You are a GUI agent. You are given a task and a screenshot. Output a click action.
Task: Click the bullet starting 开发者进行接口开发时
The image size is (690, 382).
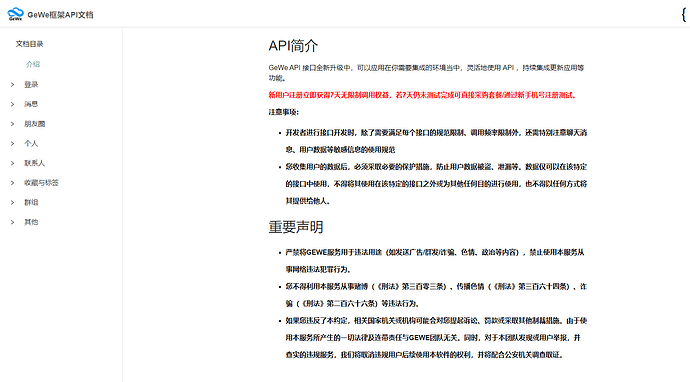click(x=436, y=141)
